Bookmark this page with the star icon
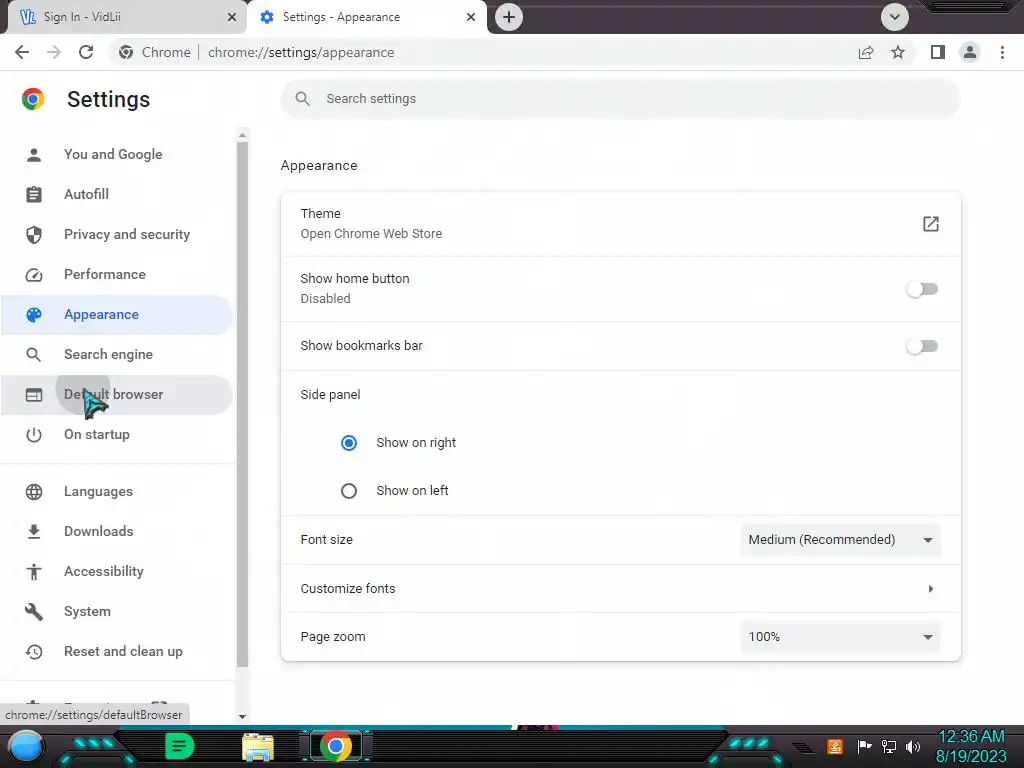 click(x=898, y=52)
